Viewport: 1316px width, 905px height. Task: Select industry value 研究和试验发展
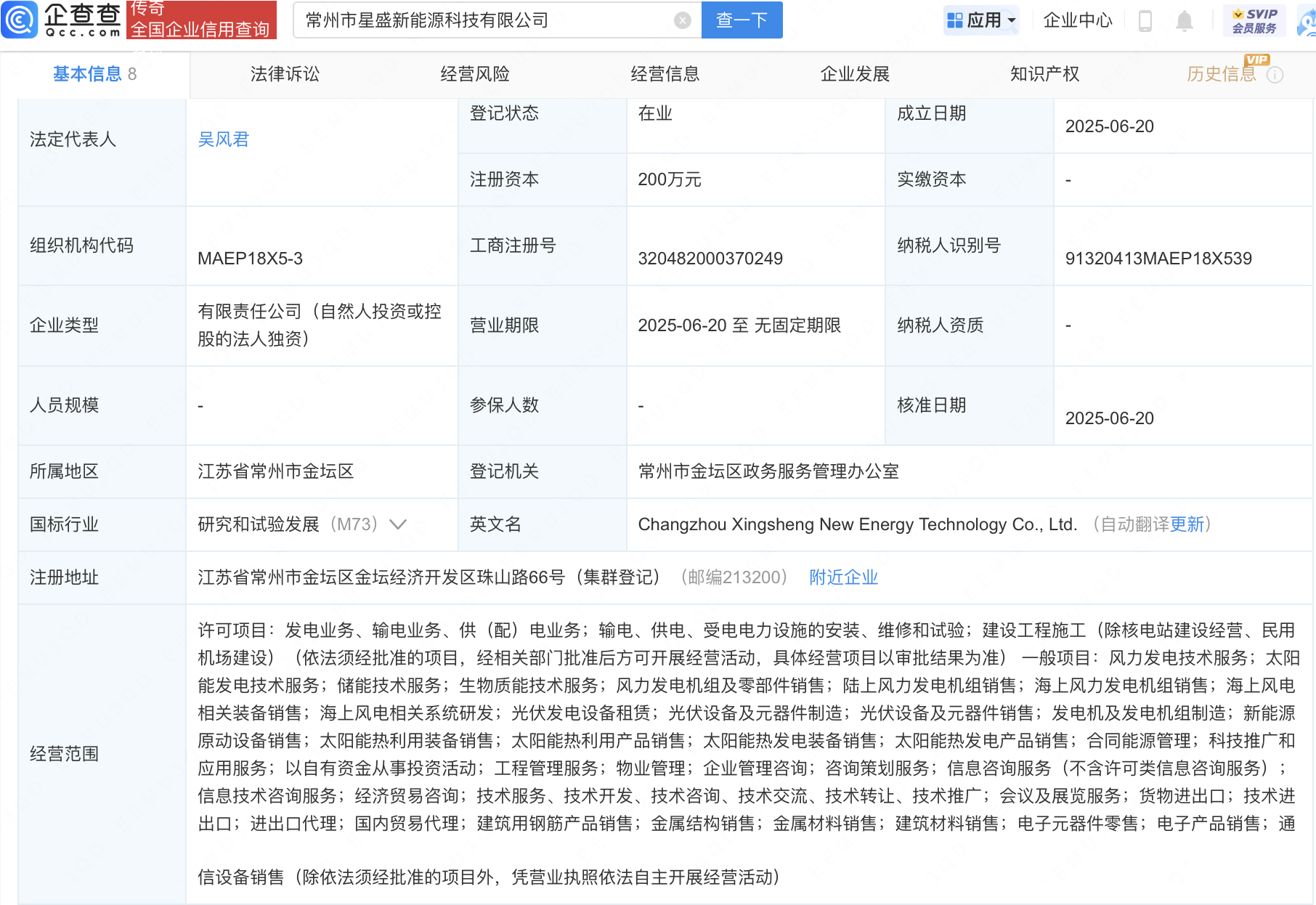[259, 524]
